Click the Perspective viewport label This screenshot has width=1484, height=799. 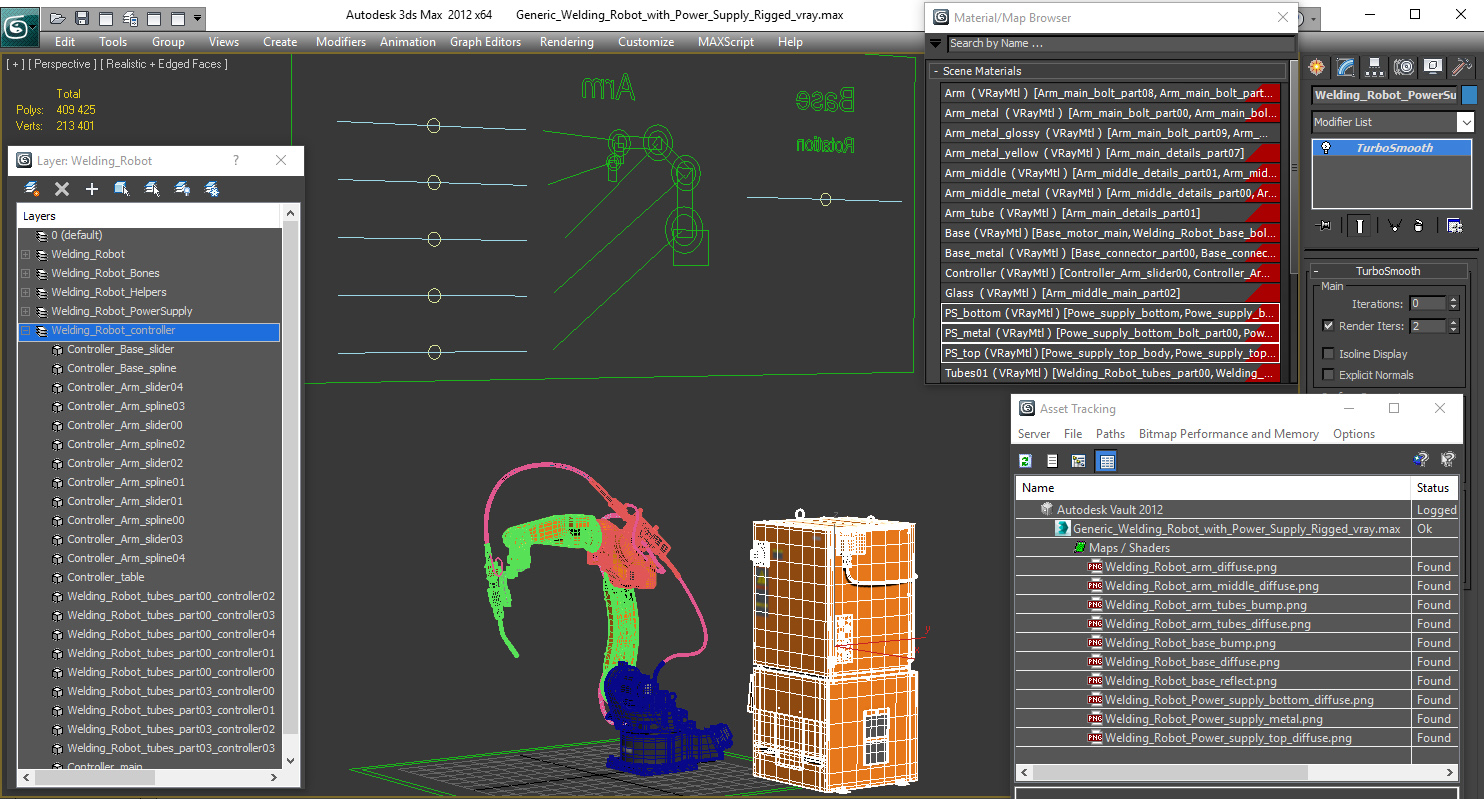coord(63,64)
